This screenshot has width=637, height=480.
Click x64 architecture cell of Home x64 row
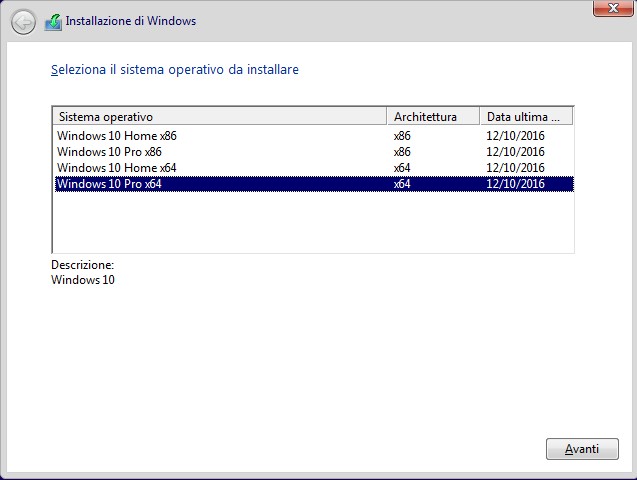click(402, 168)
